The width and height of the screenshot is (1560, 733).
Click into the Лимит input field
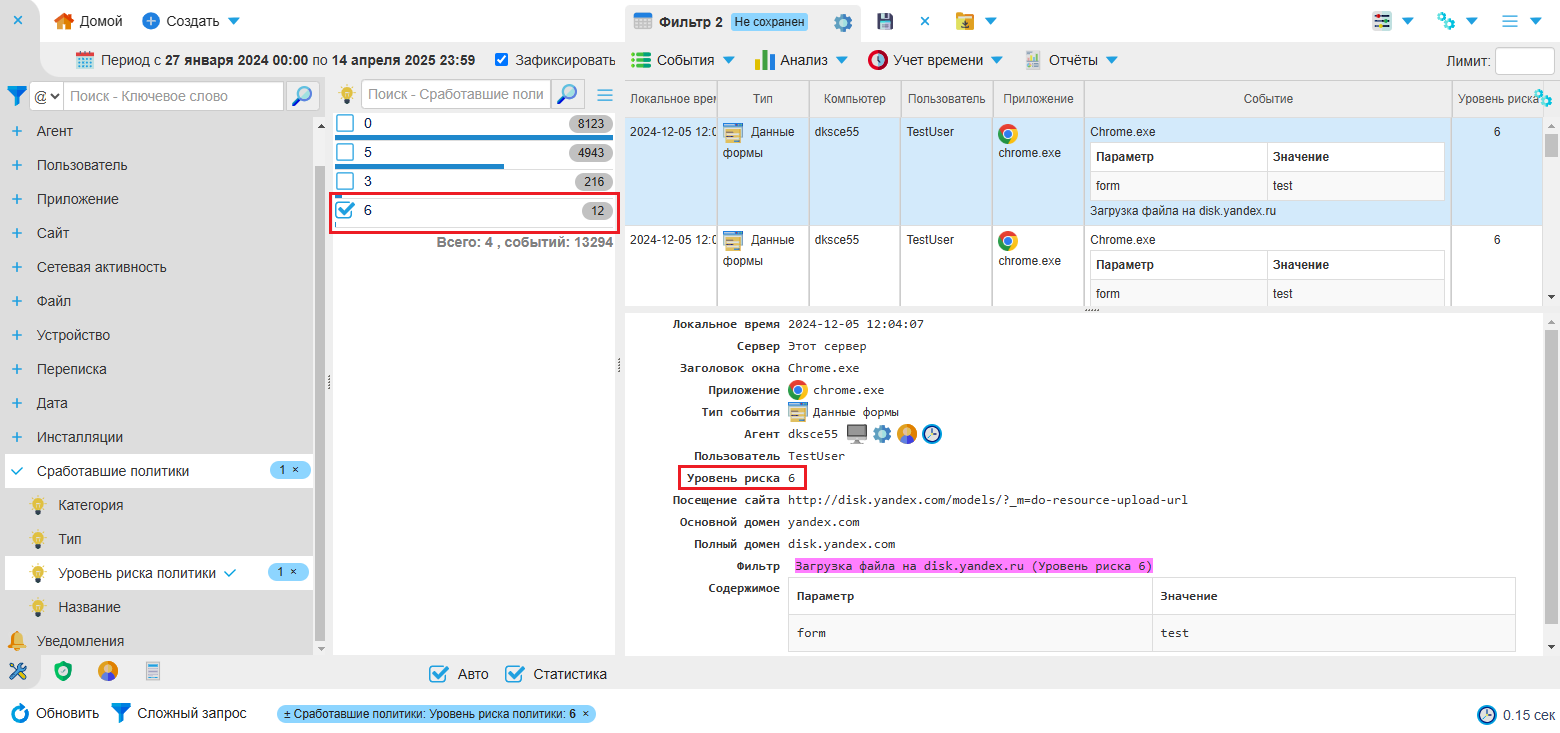[1524, 61]
